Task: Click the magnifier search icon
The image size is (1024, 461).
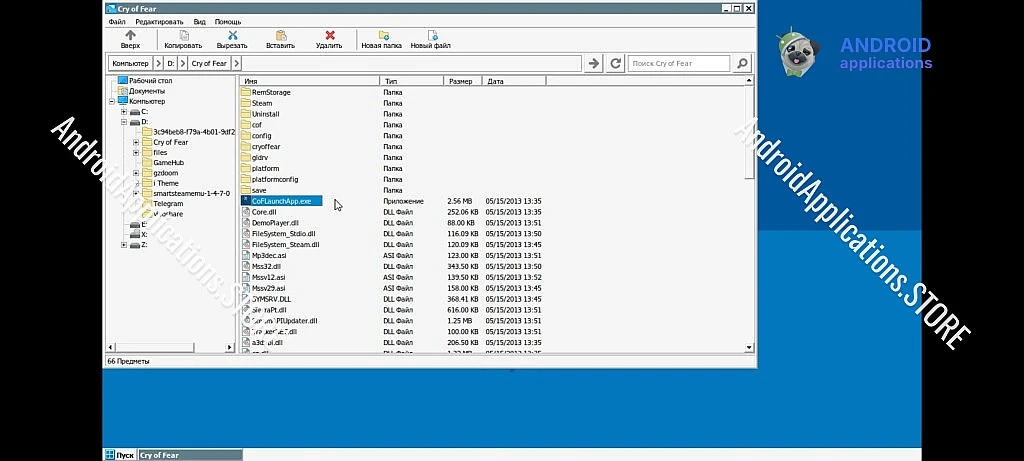Action: [742, 63]
